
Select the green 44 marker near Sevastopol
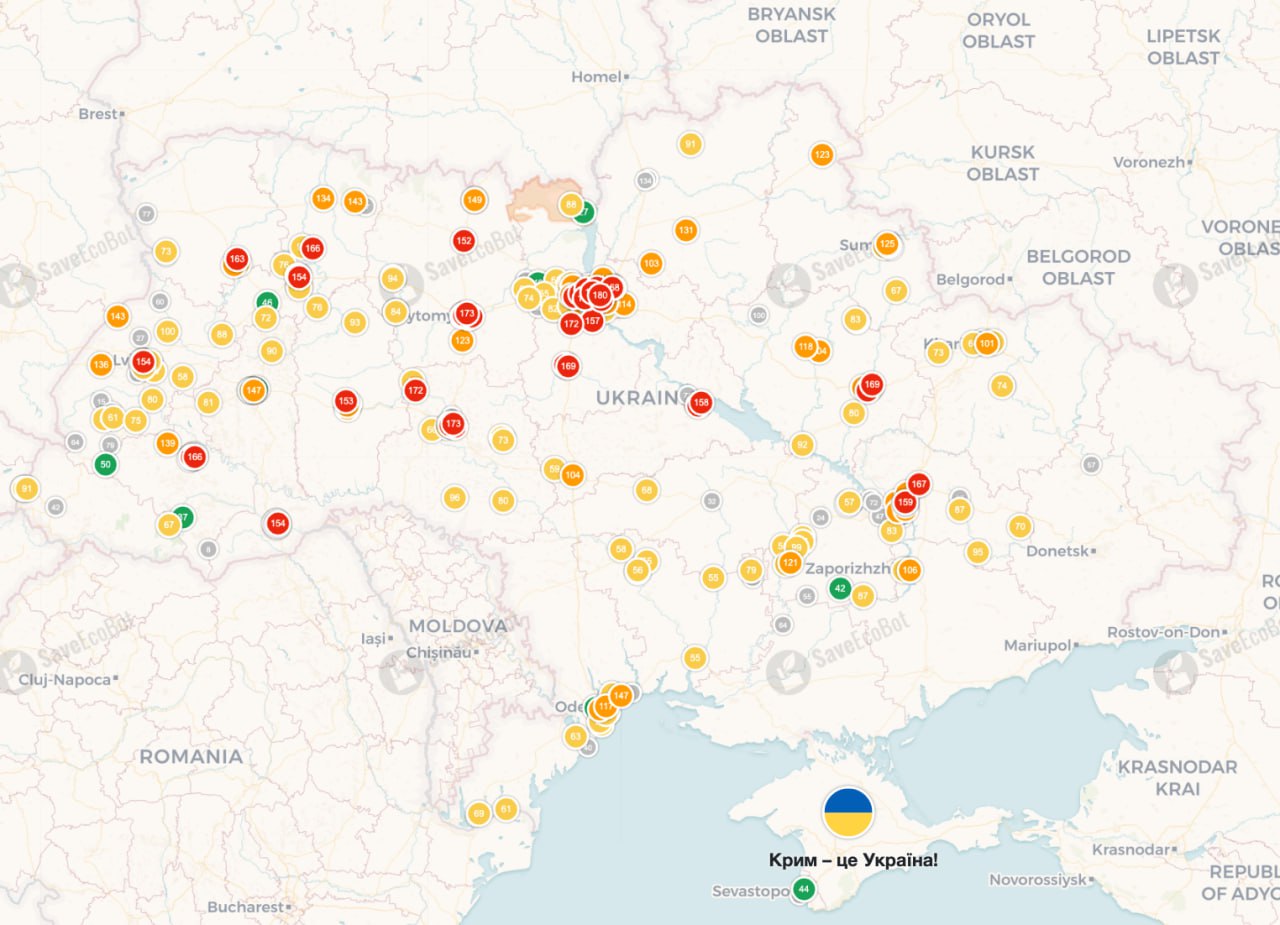(x=803, y=889)
